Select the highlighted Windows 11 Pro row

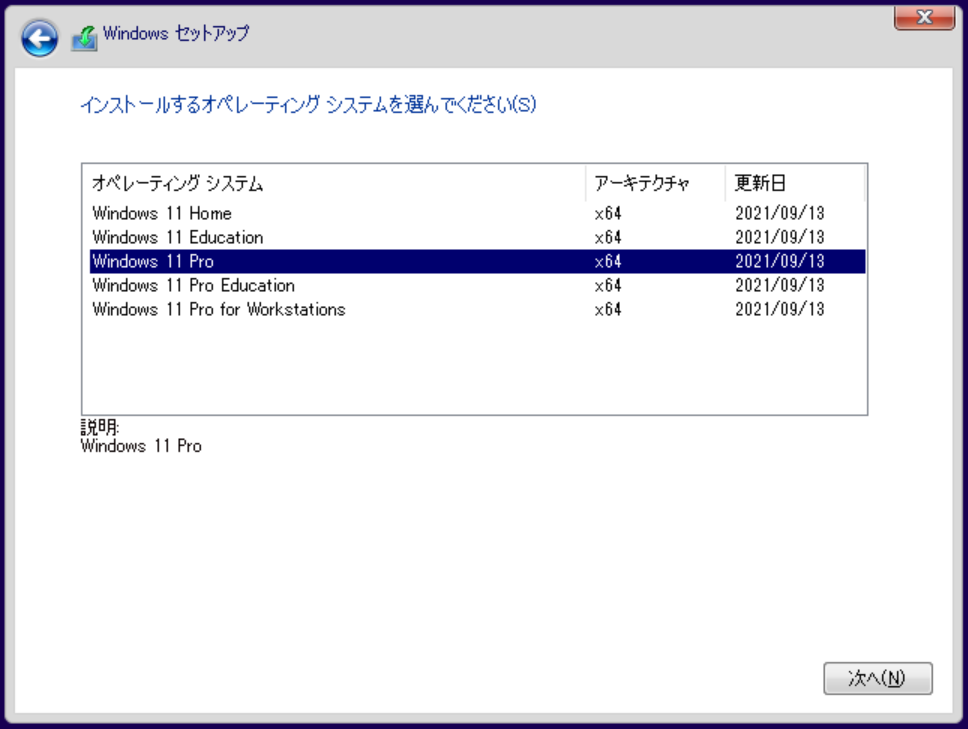477,262
